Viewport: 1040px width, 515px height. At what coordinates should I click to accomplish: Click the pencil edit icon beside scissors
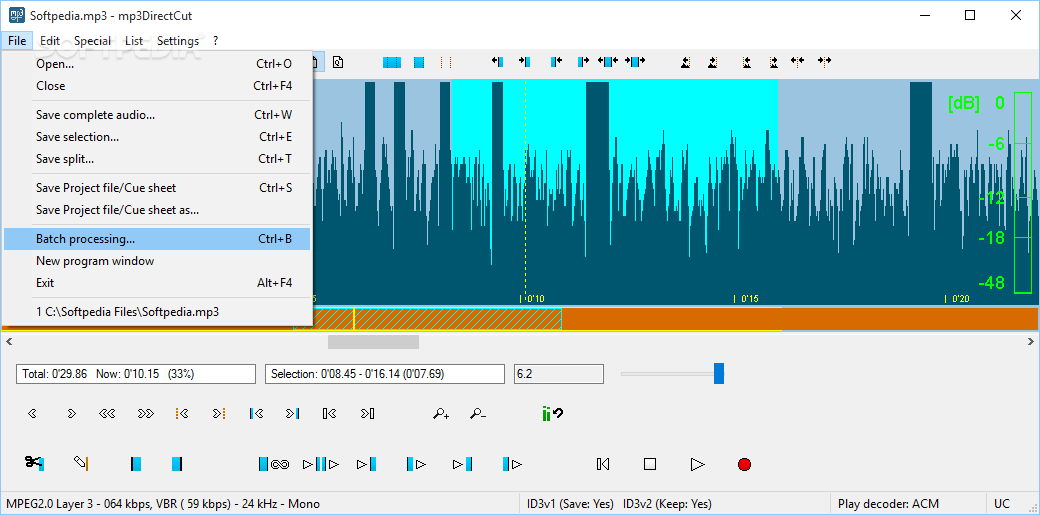point(81,463)
